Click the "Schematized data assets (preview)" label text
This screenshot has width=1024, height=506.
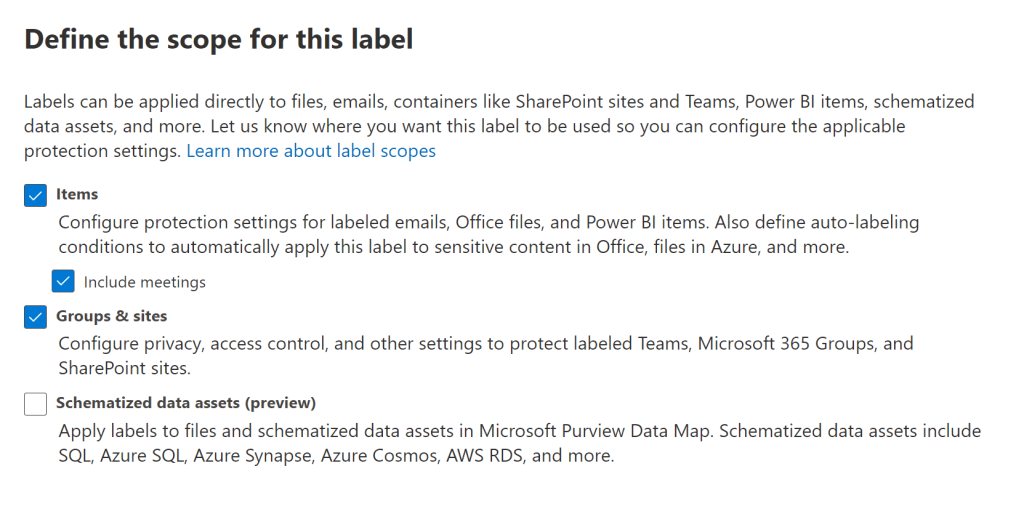pos(186,403)
